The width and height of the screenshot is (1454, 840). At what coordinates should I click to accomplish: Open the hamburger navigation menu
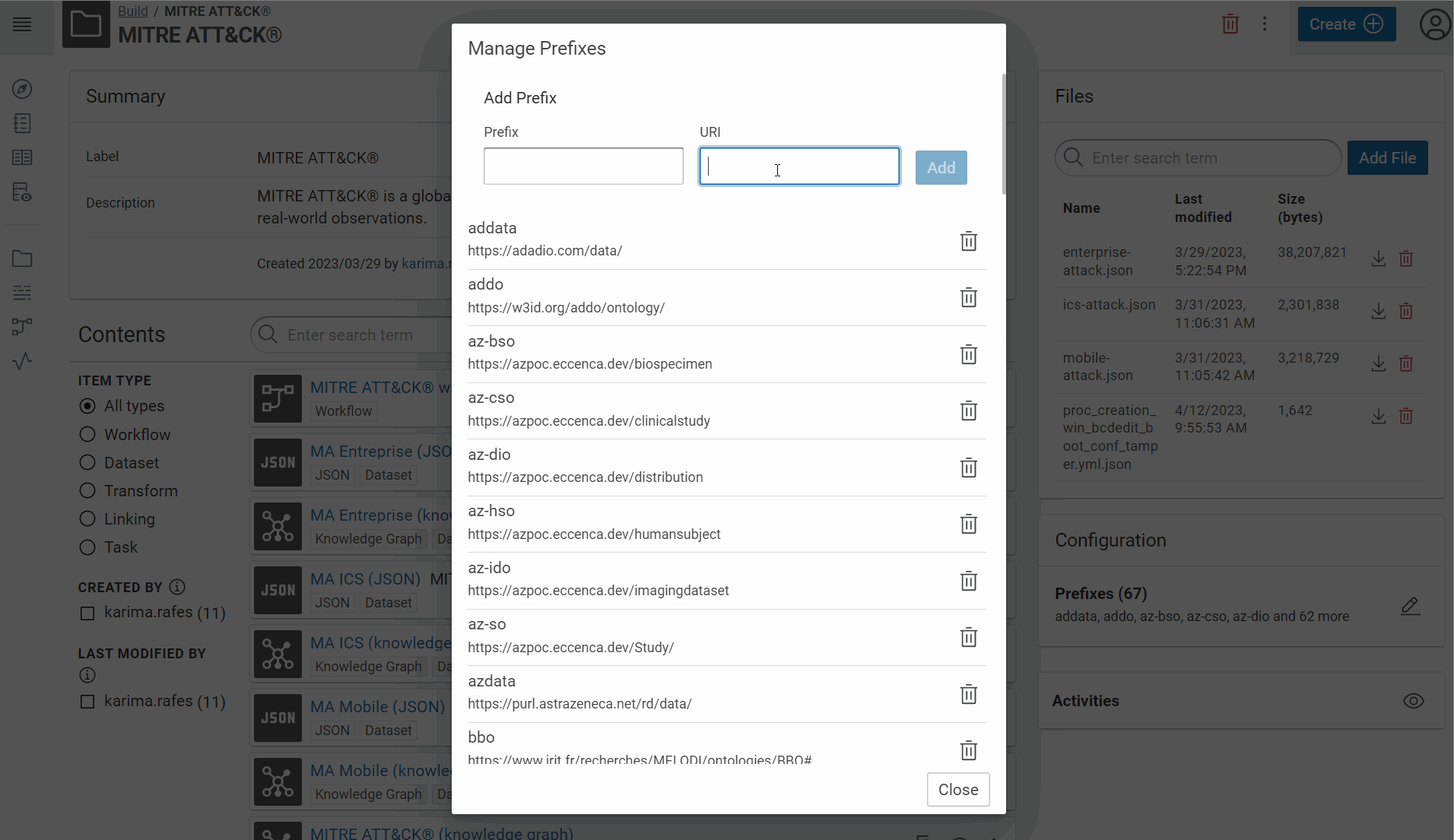pos(23,24)
